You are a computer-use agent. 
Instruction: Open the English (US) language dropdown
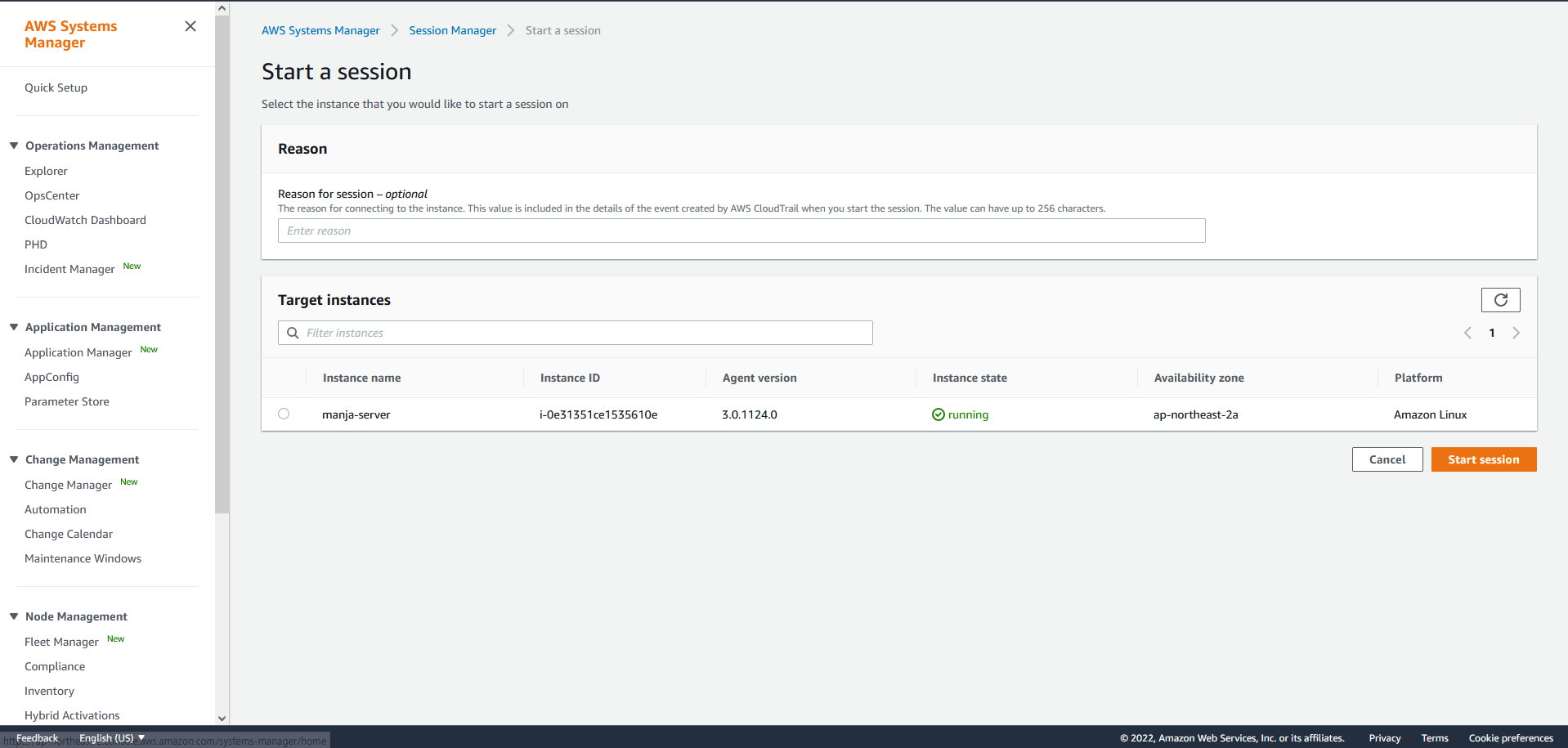(112, 737)
